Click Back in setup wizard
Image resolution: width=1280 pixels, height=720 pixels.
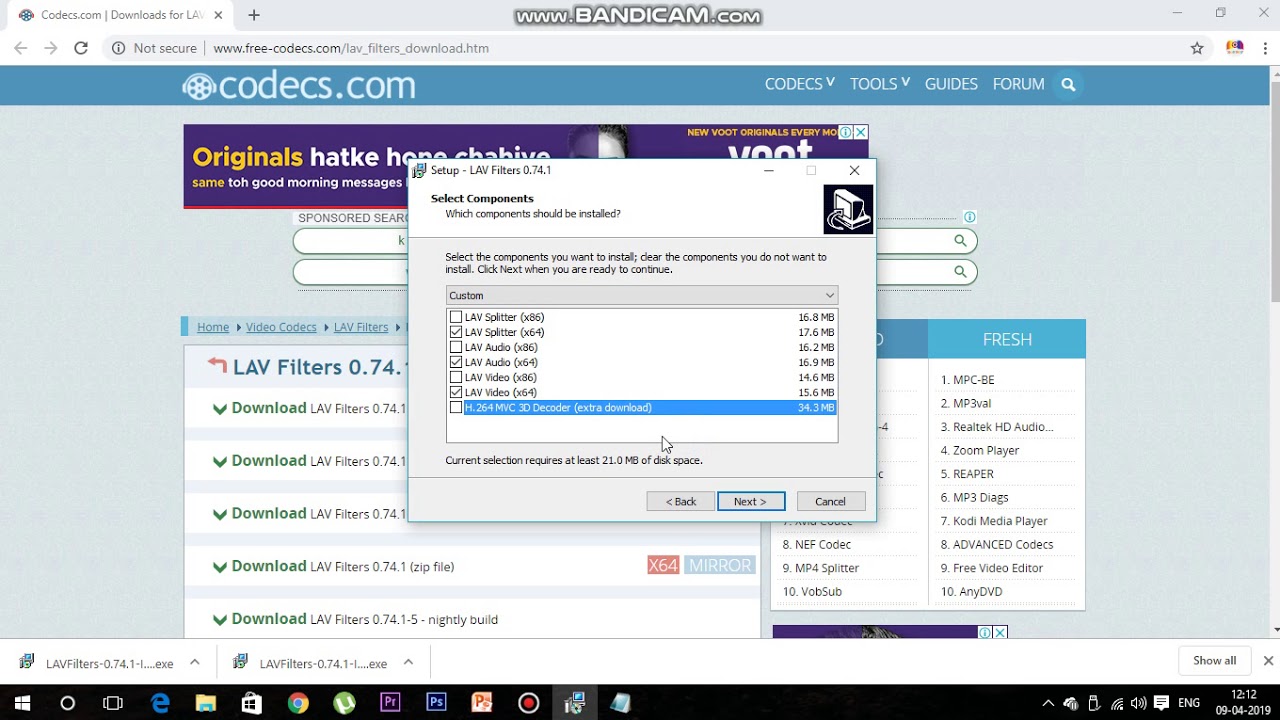[681, 501]
